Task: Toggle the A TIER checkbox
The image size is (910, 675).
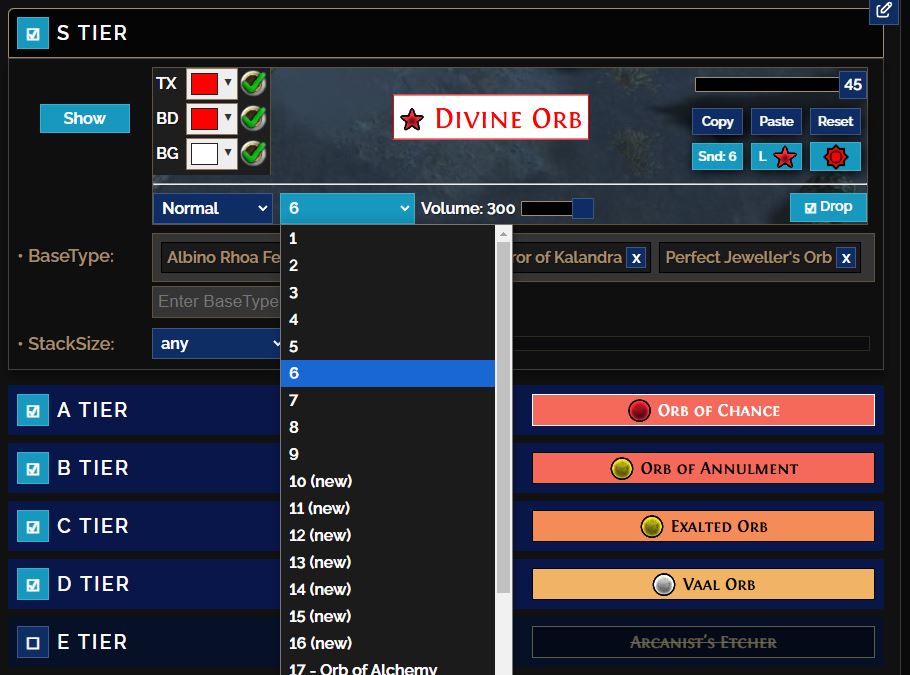Action: pyautogui.click(x=33, y=411)
